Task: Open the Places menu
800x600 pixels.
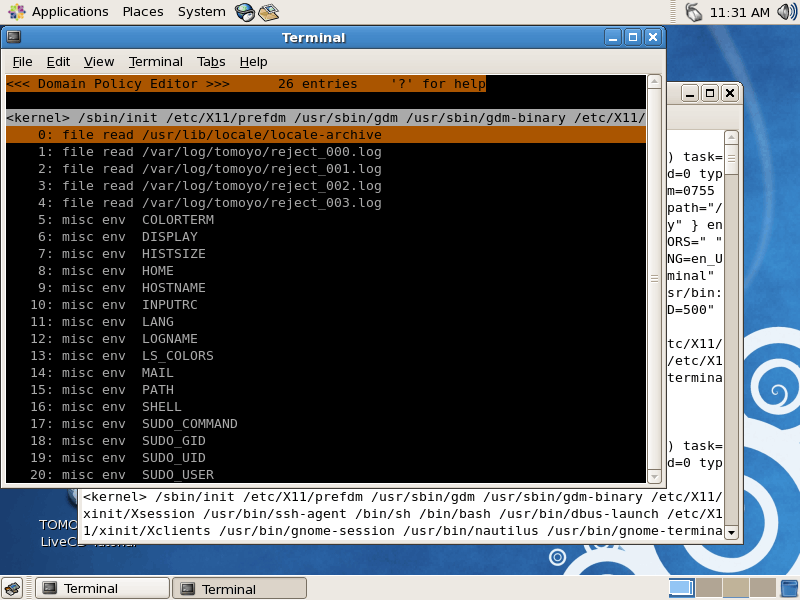Action: click(x=143, y=12)
